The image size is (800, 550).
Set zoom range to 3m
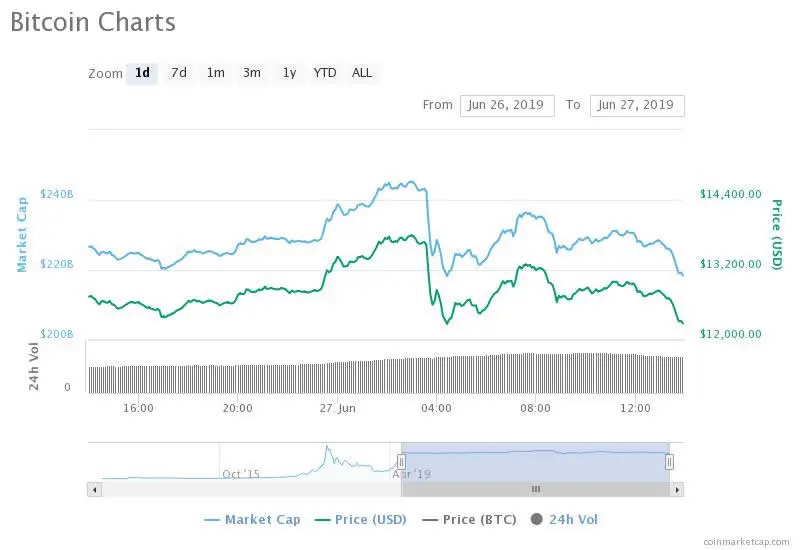coord(252,73)
